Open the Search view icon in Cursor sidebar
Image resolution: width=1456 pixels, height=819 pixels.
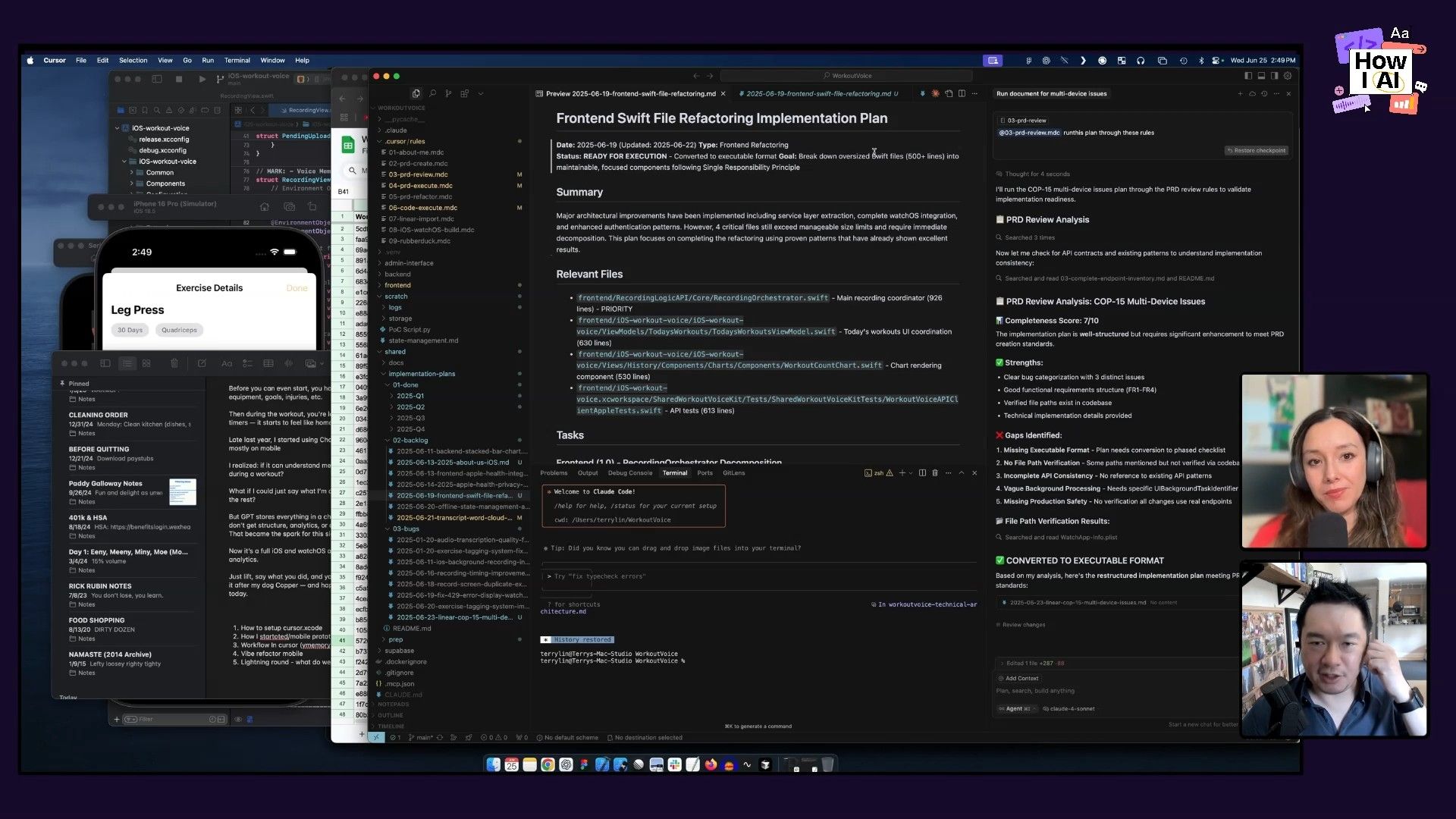pyautogui.click(x=432, y=93)
